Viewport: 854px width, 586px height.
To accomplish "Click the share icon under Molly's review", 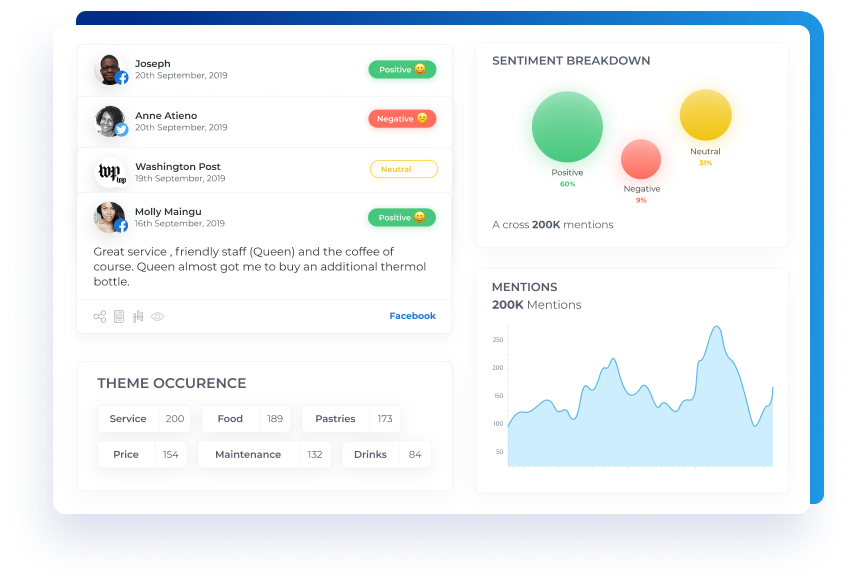I will [100, 317].
